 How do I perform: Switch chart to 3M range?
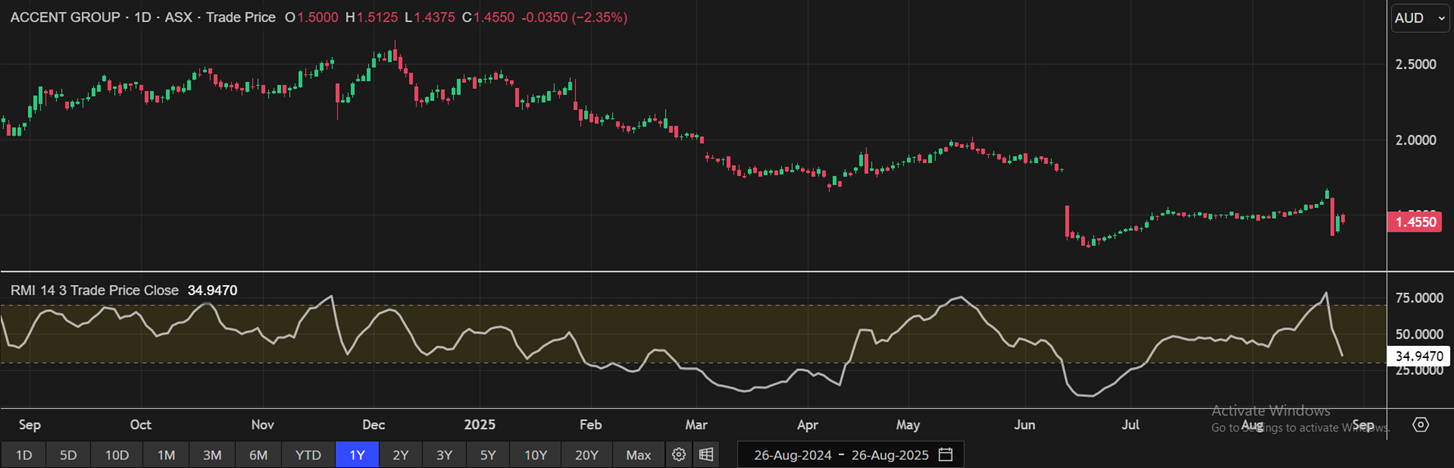tap(212, 455)
